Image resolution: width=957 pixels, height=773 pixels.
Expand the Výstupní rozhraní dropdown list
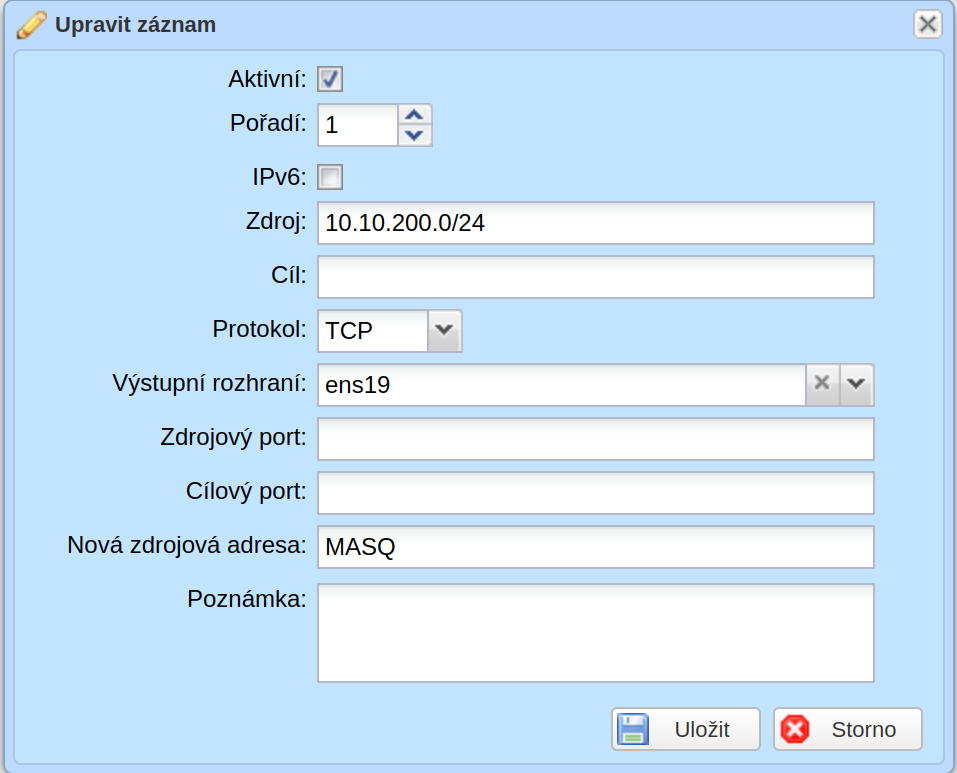pyautogui.click(x=856, y=384)
